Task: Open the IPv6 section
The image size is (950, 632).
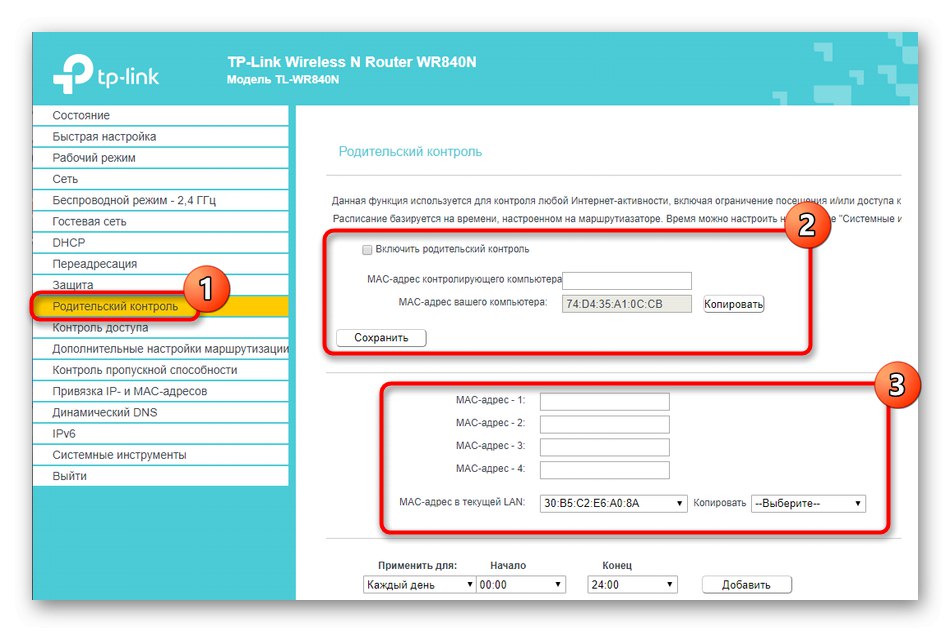Action: pyautogui.click(x=161, y=433)
